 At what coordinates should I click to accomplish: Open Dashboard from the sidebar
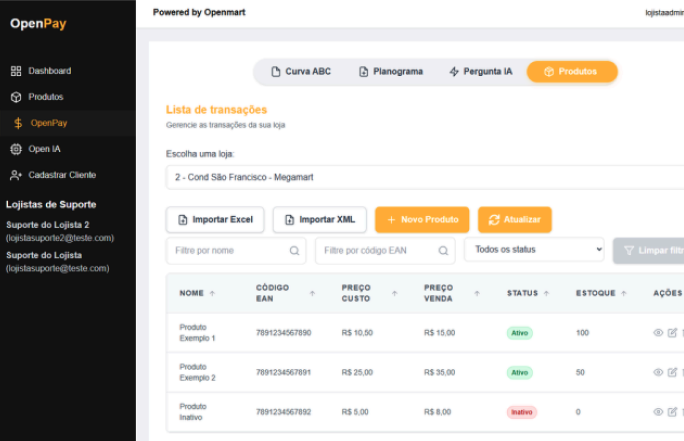[49, 71]
